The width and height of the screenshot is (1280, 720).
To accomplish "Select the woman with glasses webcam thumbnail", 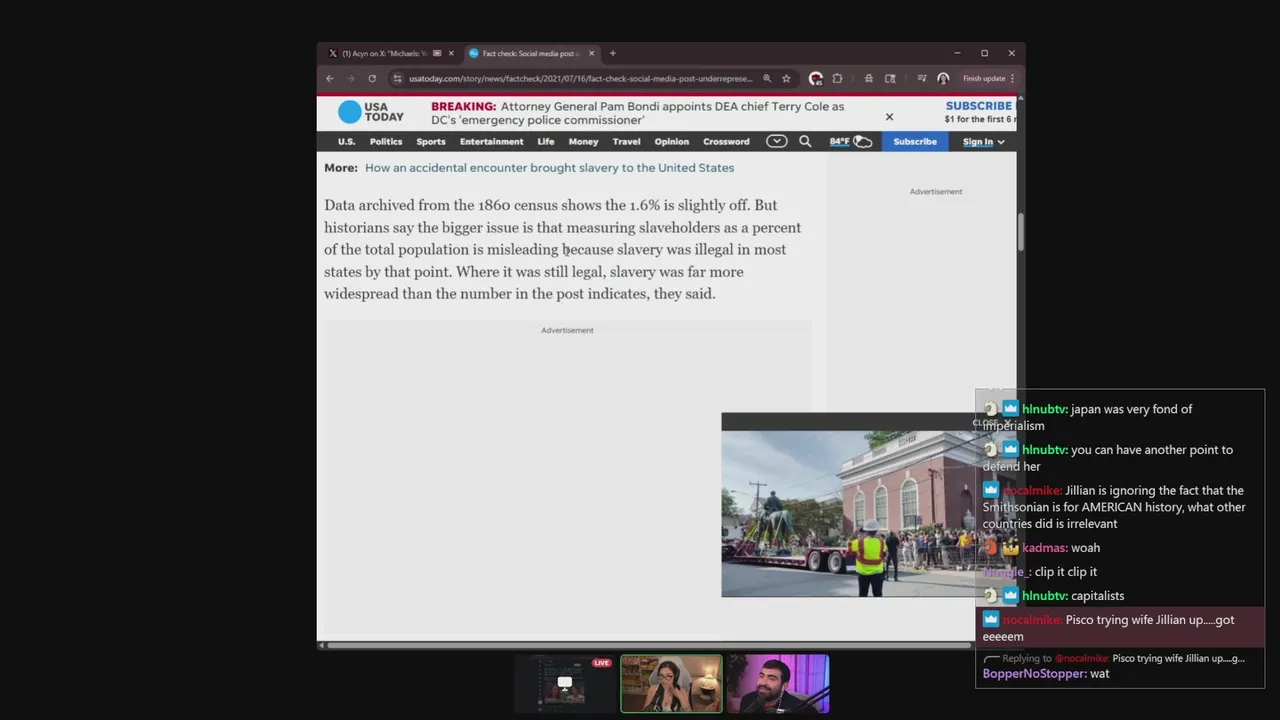I will click(x=671, y=685).
